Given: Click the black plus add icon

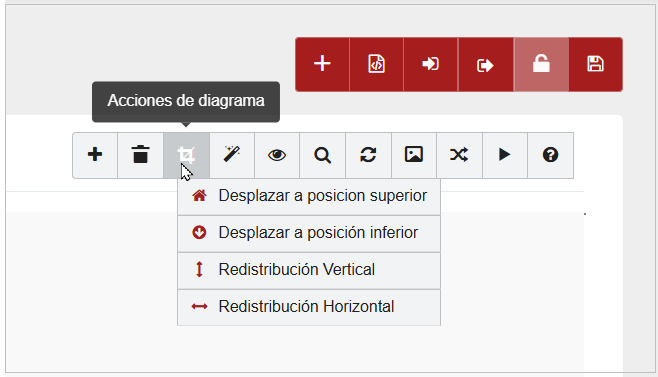Looking at the screenshot, I should coord(95,155).
